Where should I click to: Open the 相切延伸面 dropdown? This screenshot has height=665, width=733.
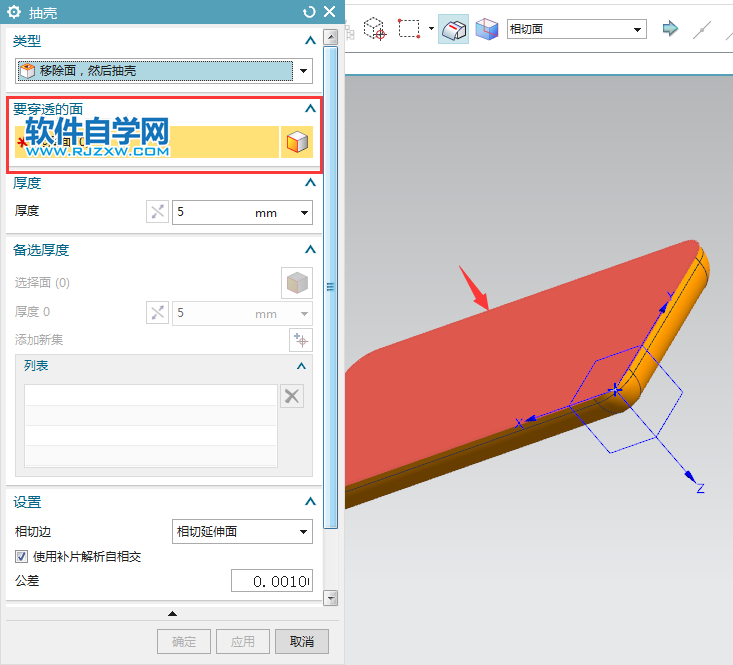(242, 531)
